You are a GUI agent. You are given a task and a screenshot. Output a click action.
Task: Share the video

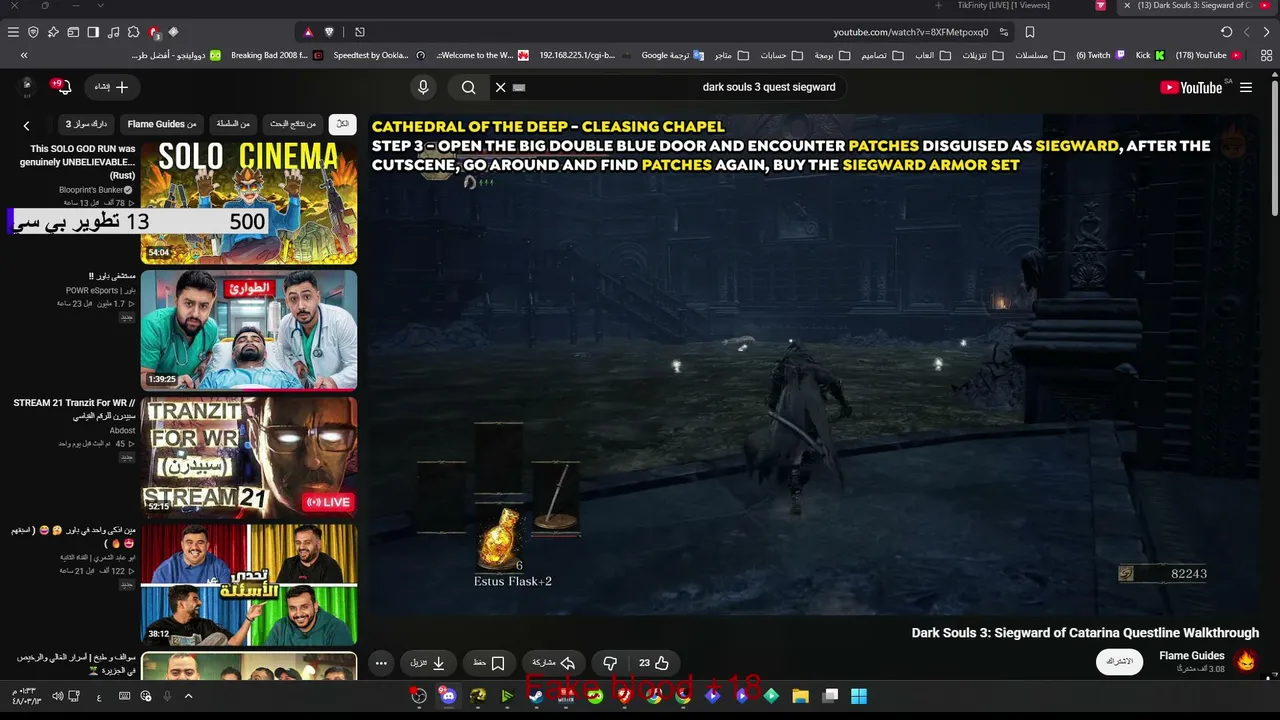(x=553, y=663)
